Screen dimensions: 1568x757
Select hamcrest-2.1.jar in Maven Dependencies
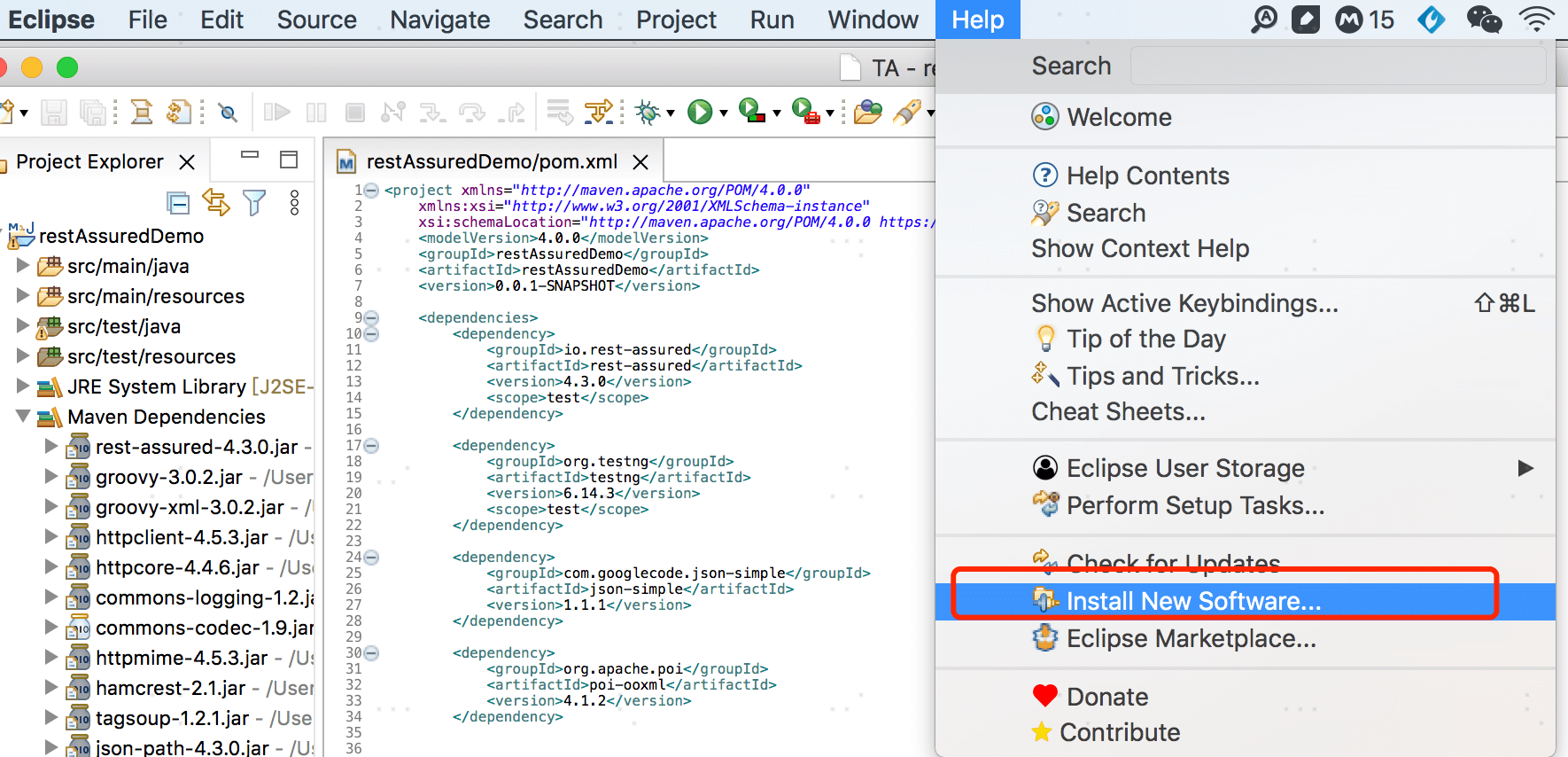coord(170,688)
